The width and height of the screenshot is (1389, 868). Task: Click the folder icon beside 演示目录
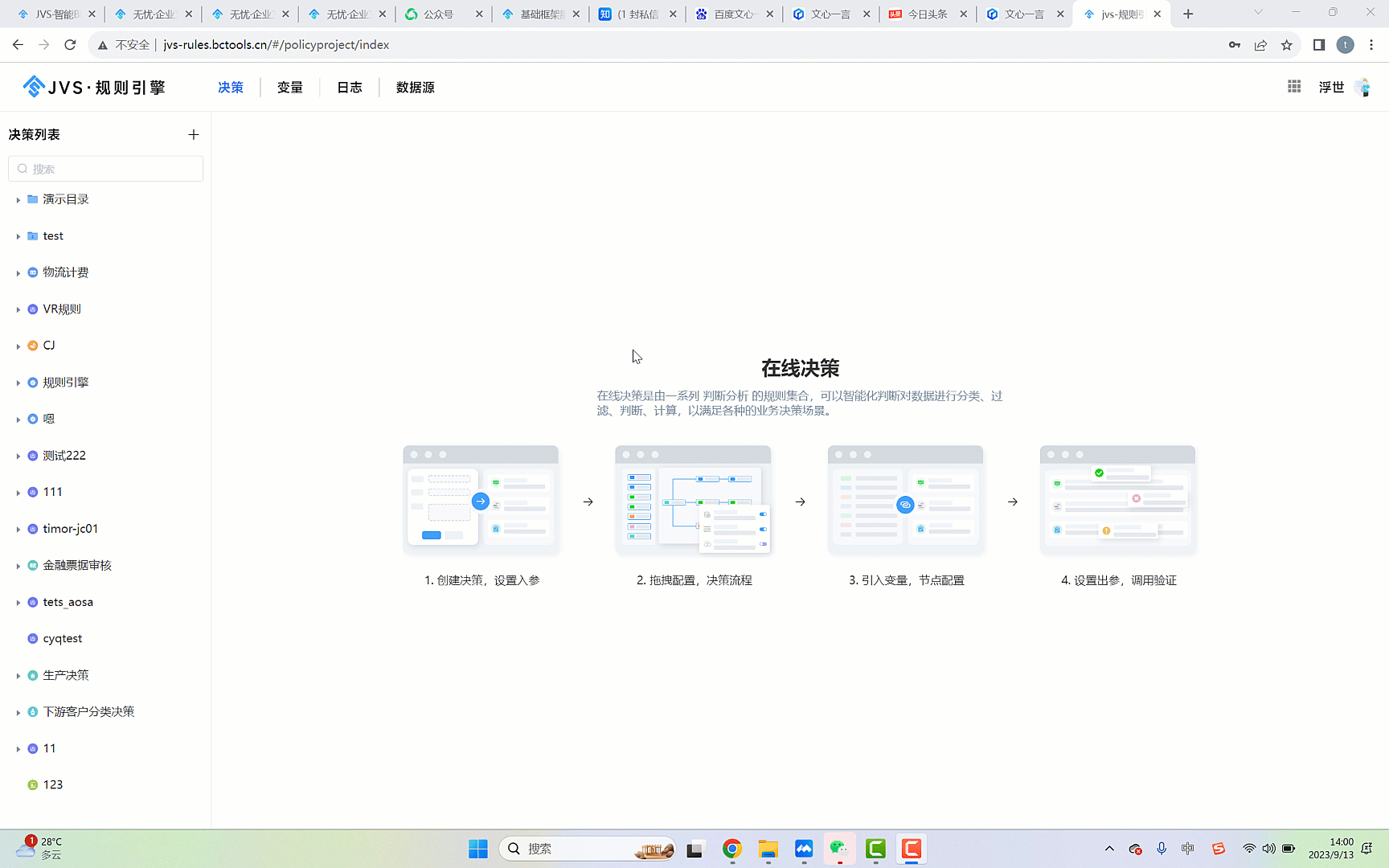pyautogui.click(x=33, y=199)
